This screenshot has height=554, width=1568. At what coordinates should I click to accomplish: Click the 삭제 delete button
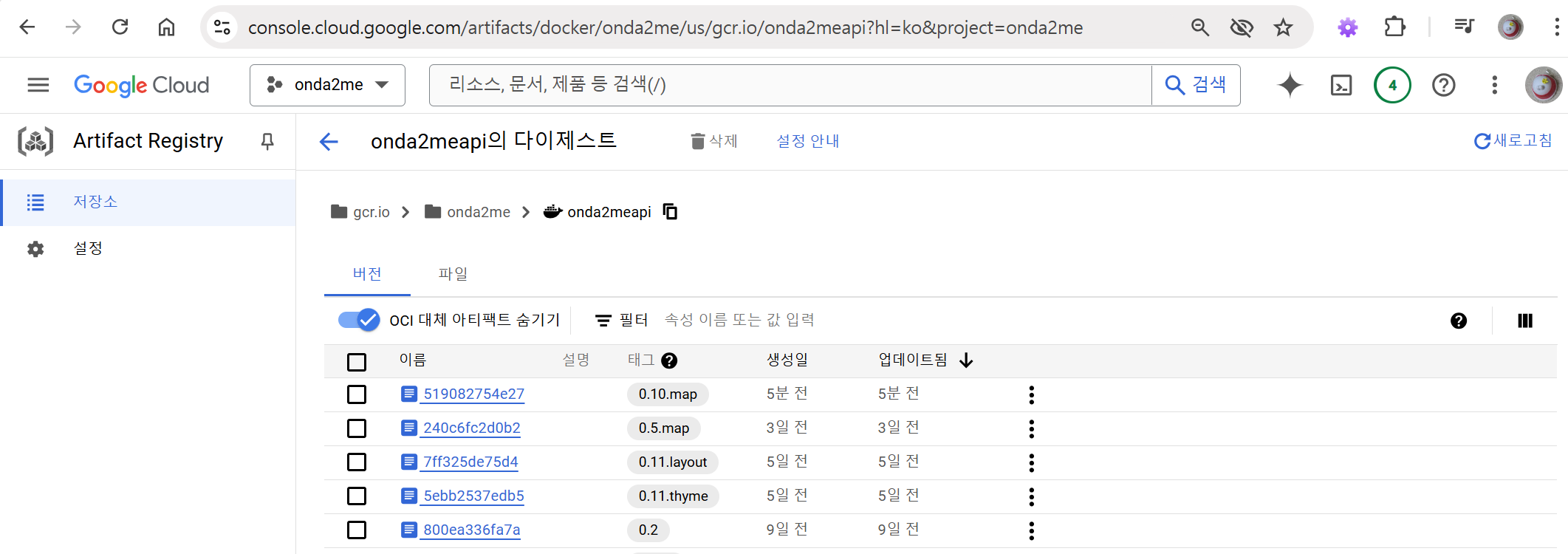tap(714, 141)
